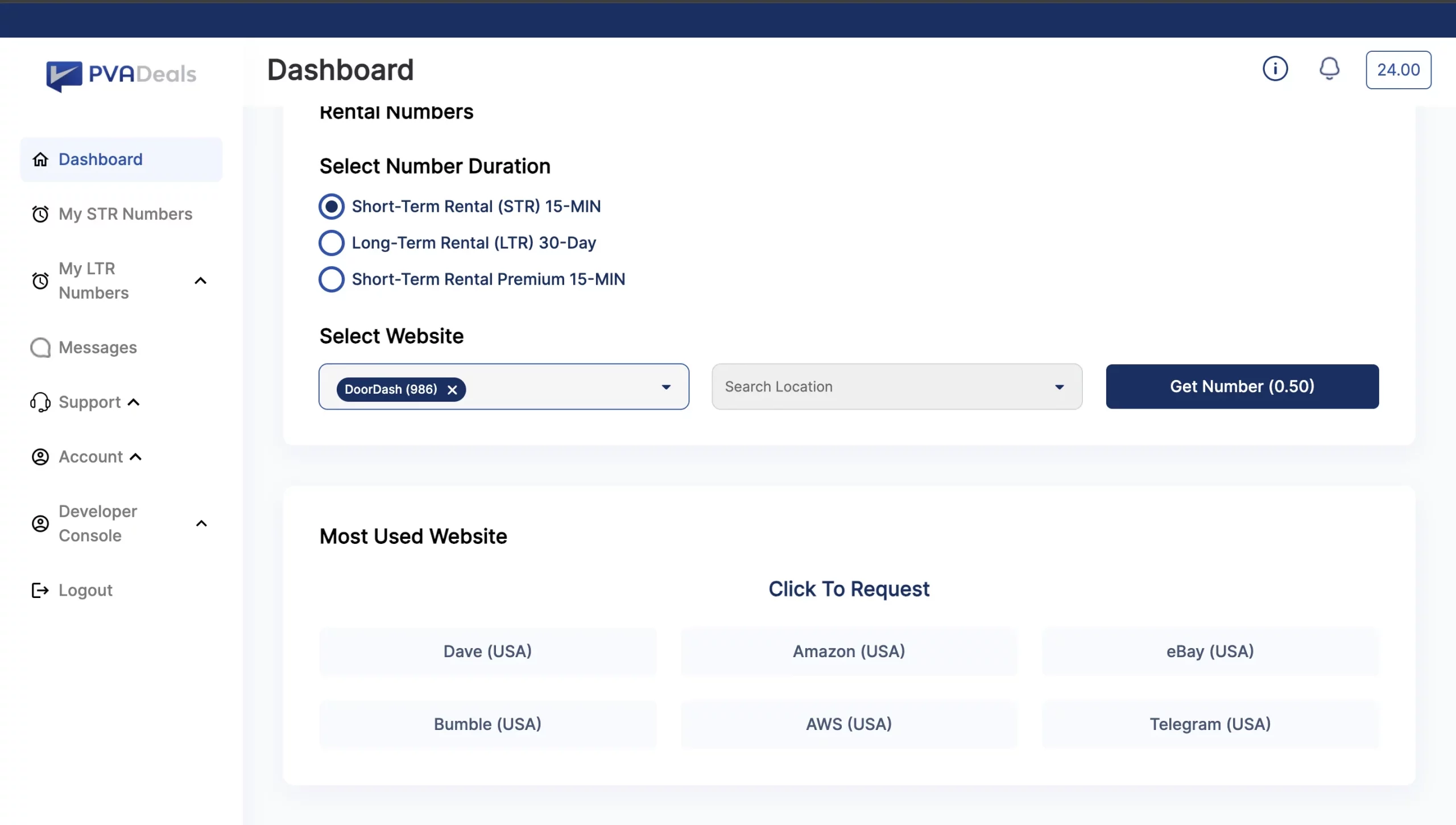Open the Search Location dropdown
Image resolution: width=1456 pixels, height=825 pixels.
pyautogui.click(x=897, y=387)
